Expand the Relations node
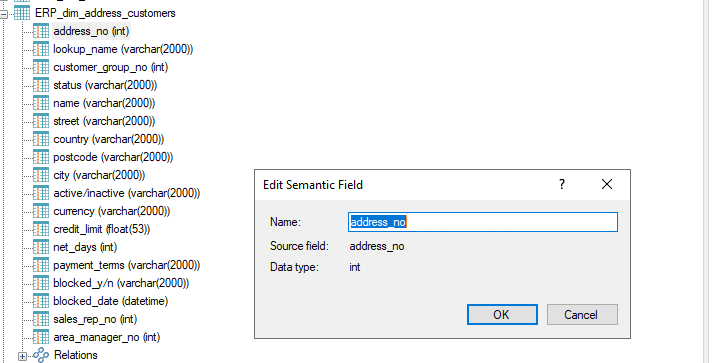The image size is (722, 363). [x=22, y=356]
